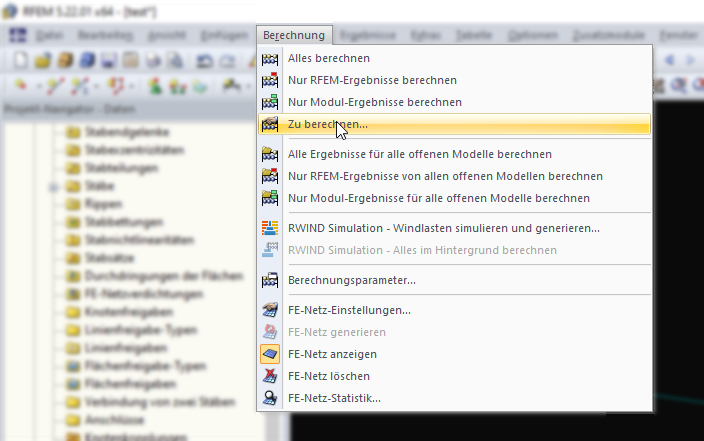Click 'Nur RFEM-Ergebnisse von allen offenen Modellen berechnen'
This screenshot has height=441, width=704.
454,176
